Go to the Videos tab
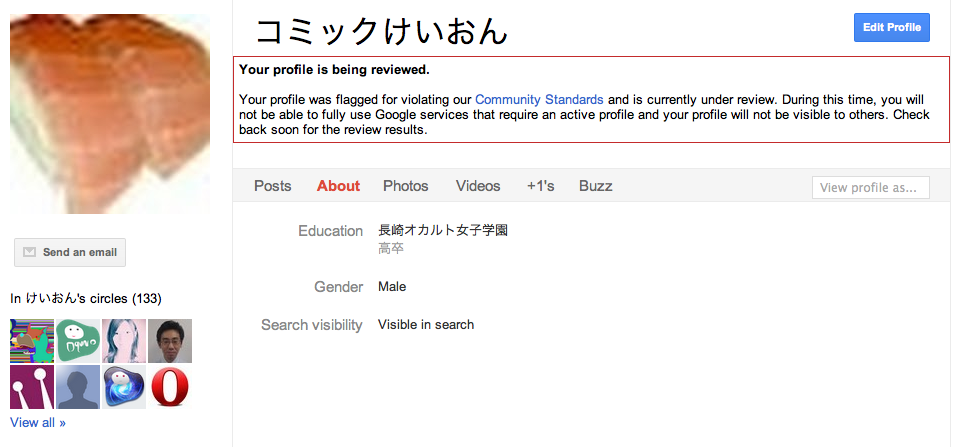The image size is (962, 447). tap(478, 186)
